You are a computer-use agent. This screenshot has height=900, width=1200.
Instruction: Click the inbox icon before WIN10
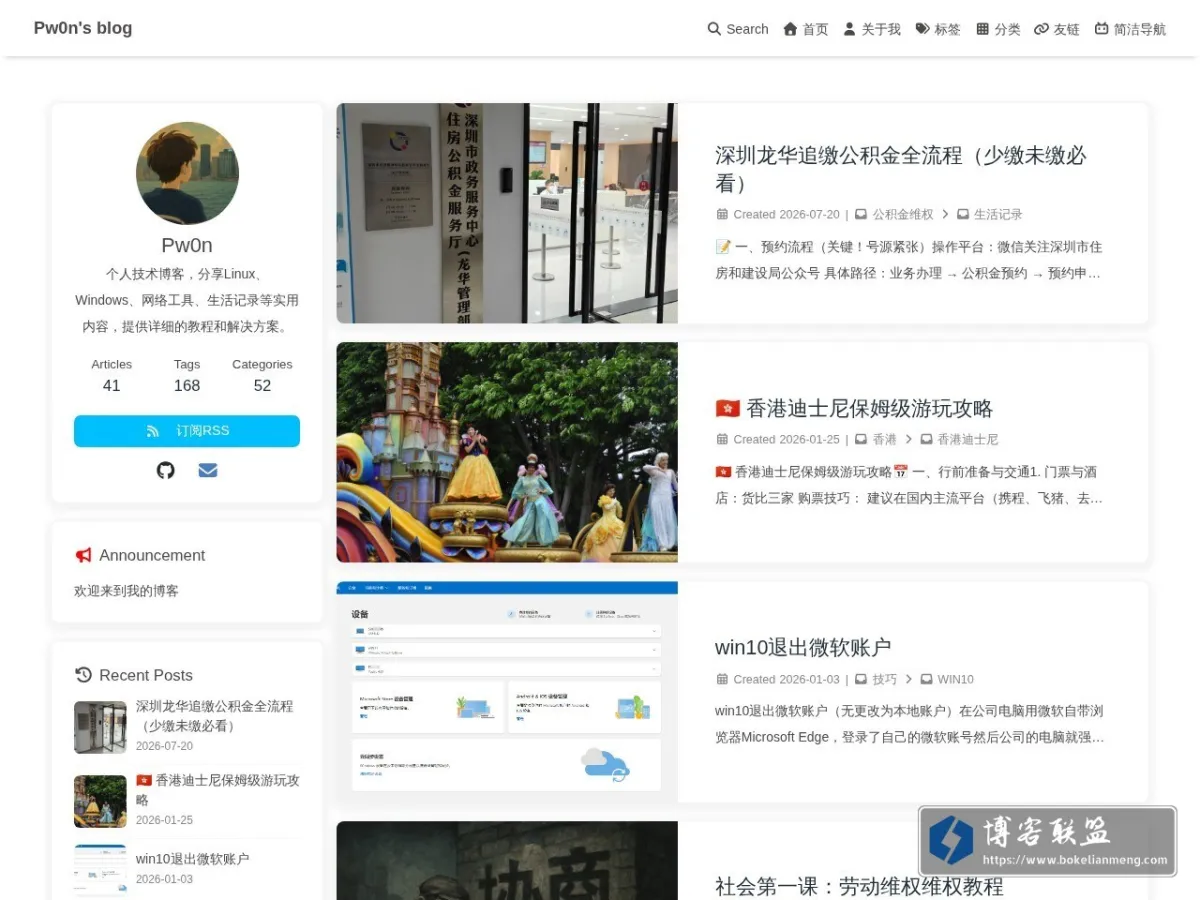coord(927,679)
